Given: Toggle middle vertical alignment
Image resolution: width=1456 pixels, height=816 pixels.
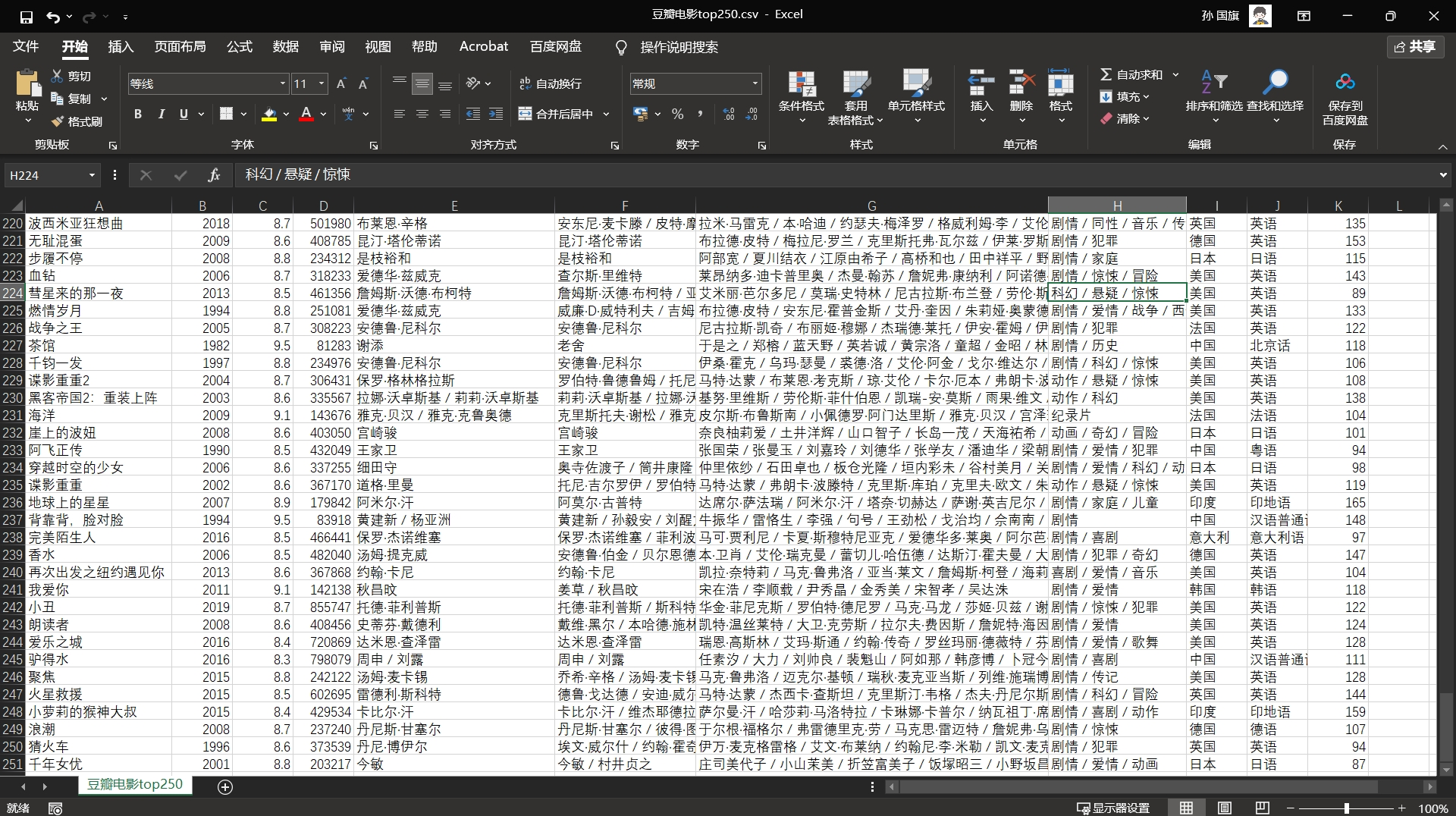Looking at the screenshot, I should coord(422,83).
